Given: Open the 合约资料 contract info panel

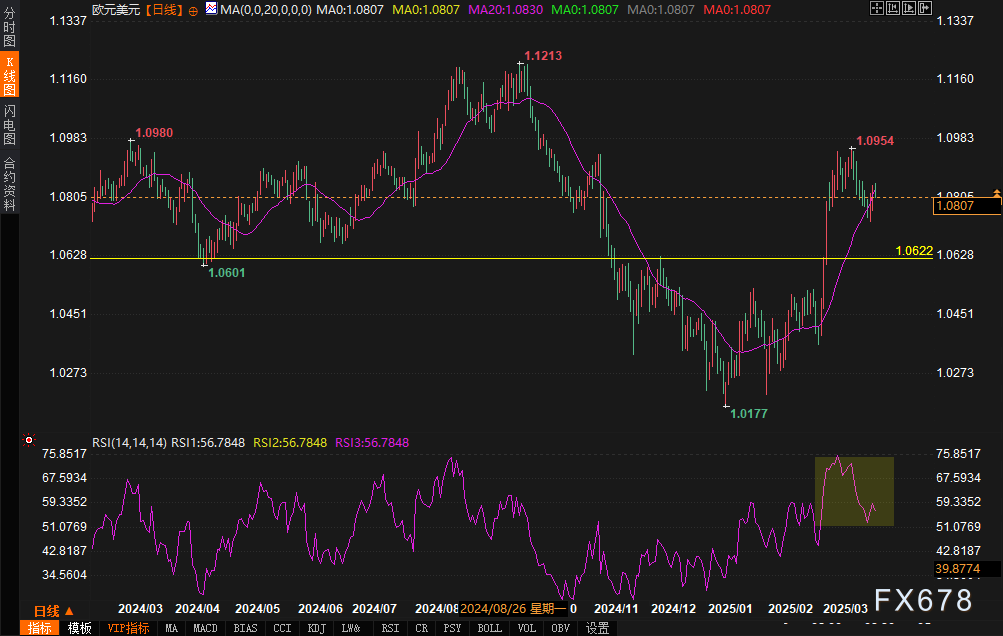Looking at the screenshot, I should [9, 183].
